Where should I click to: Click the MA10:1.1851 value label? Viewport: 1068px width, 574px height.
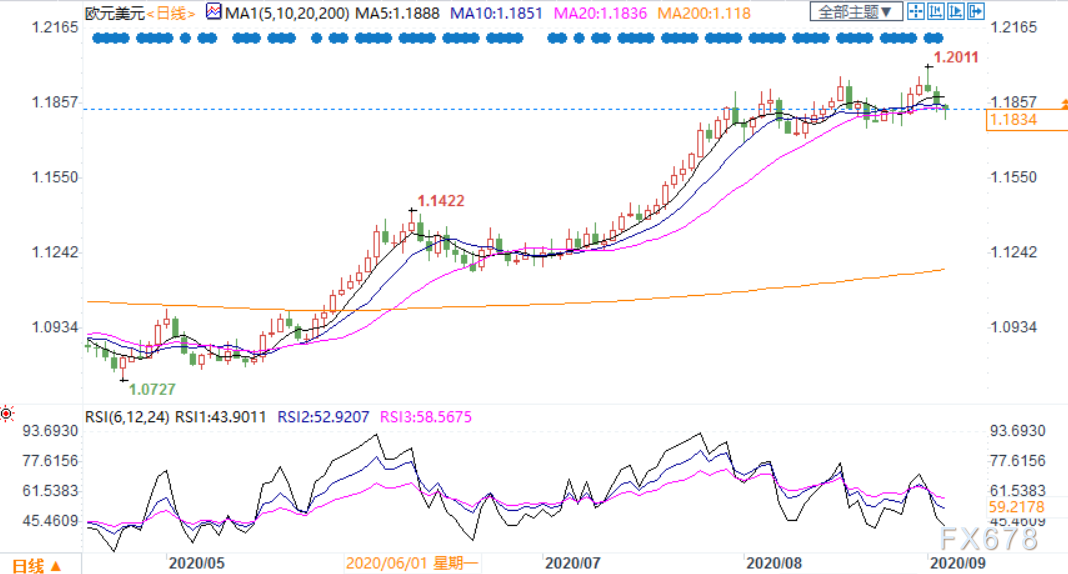click(497, 13)
